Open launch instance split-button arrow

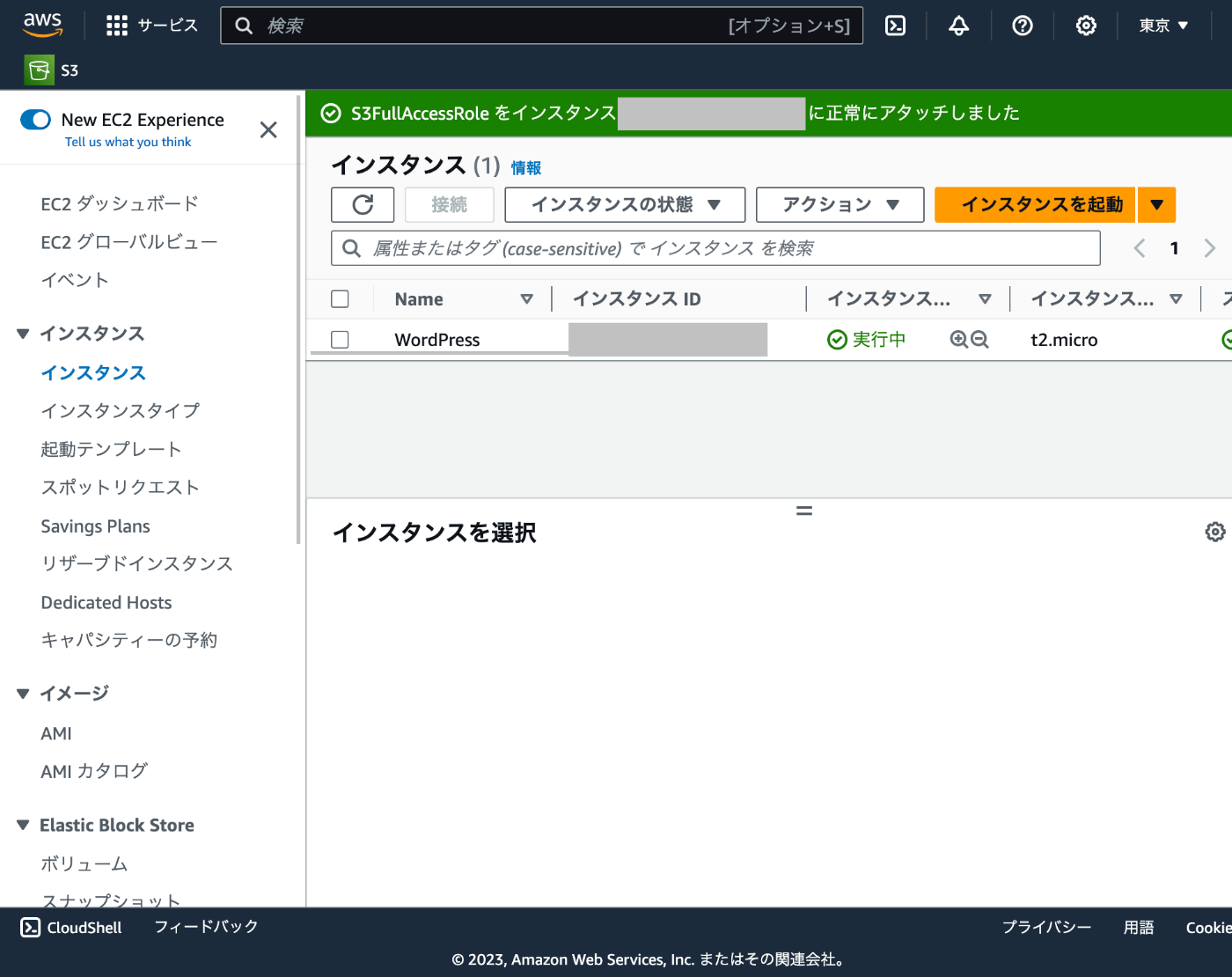point(1157,204)
